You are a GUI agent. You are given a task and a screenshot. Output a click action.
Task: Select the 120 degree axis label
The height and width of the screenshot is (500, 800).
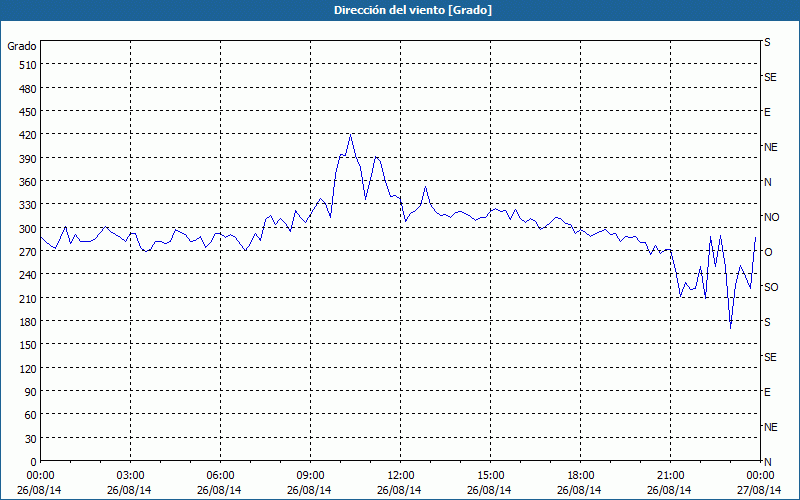(x=28, y=369)
